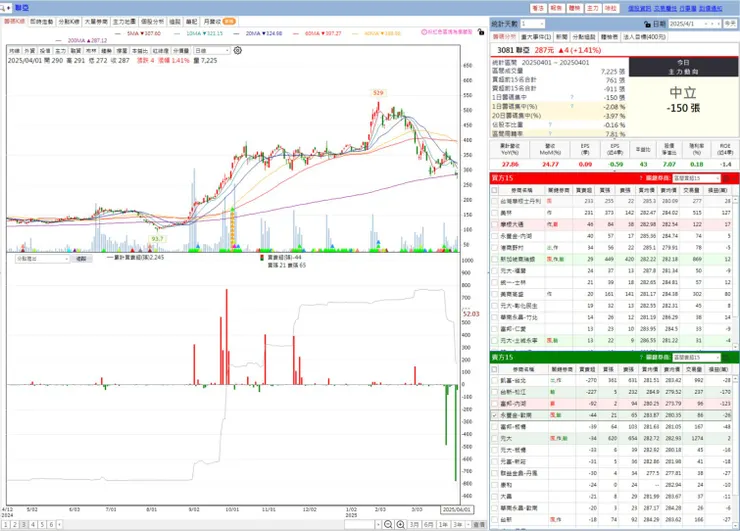Switch to the 主力地圖 tab

[124, 22]
